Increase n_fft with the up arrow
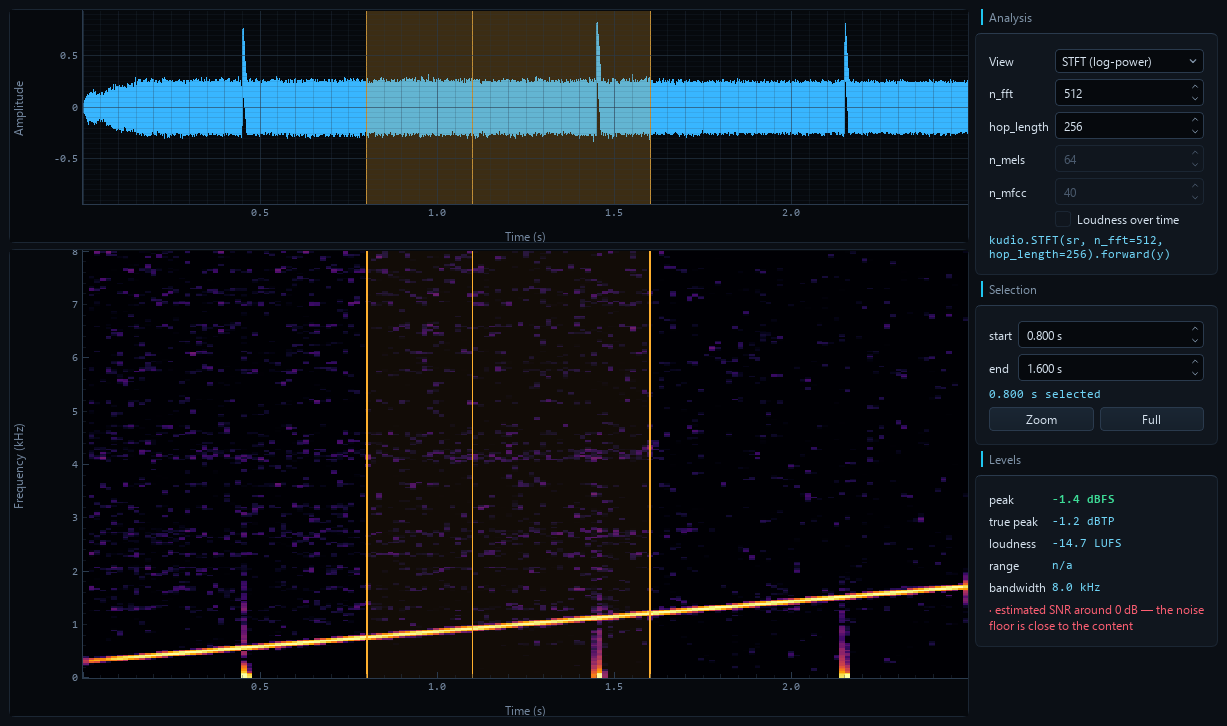 click(x=1195, y=88)
